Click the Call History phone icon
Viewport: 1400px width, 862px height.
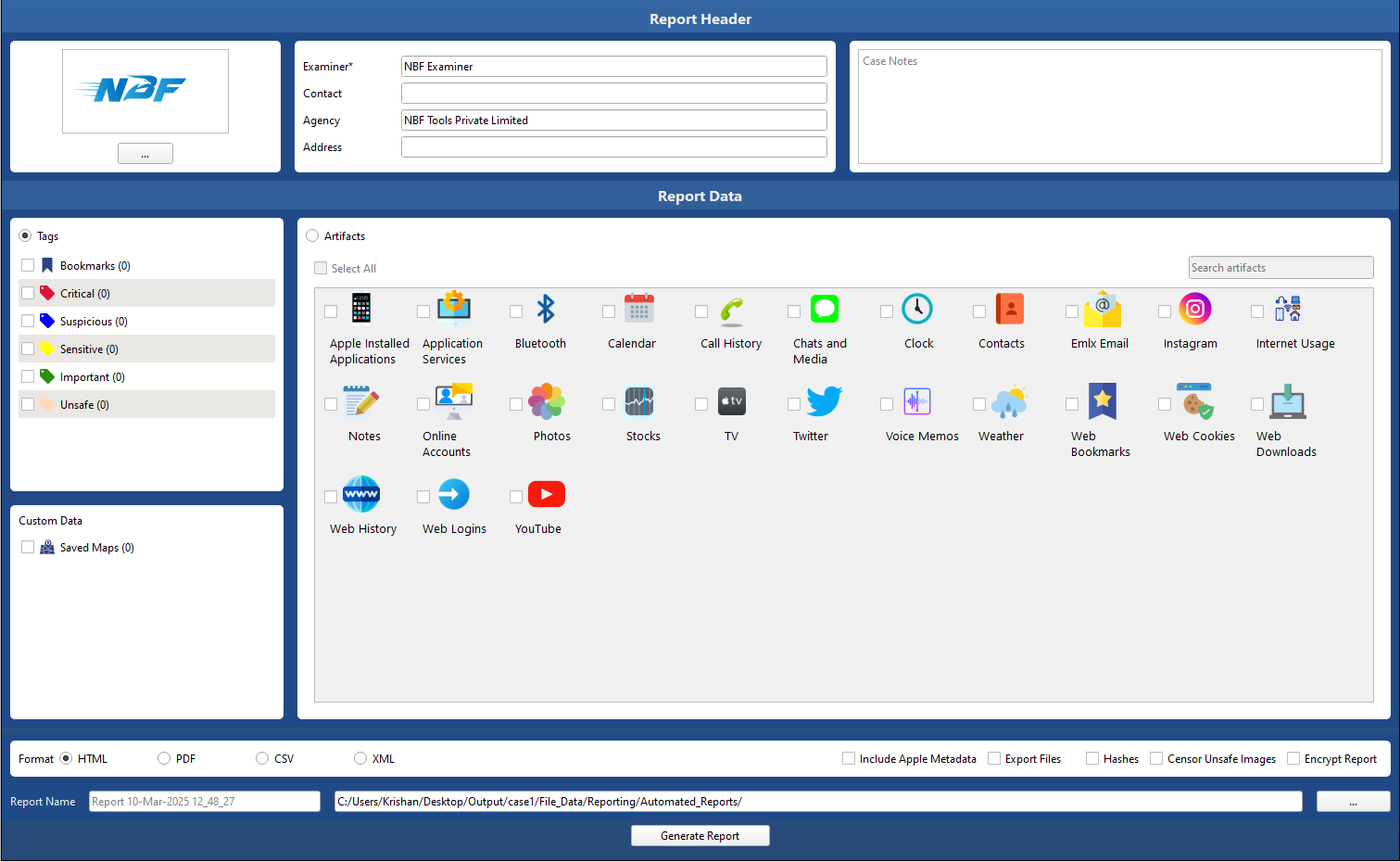[x=731, y=309]
